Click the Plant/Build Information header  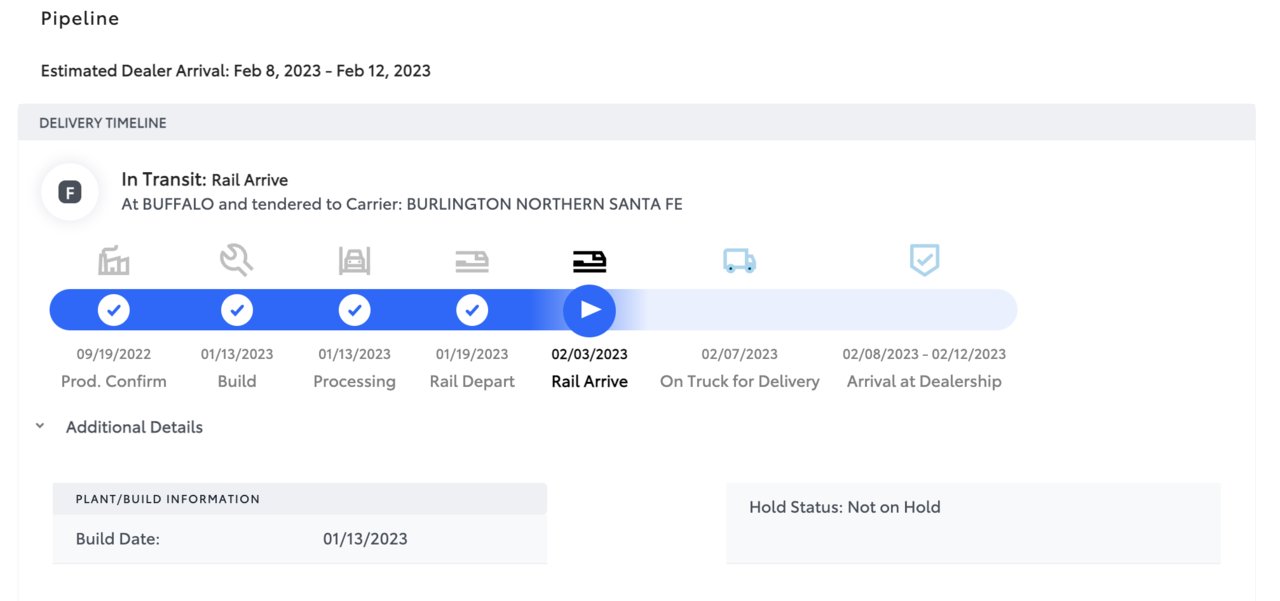[x=300, y=499]
